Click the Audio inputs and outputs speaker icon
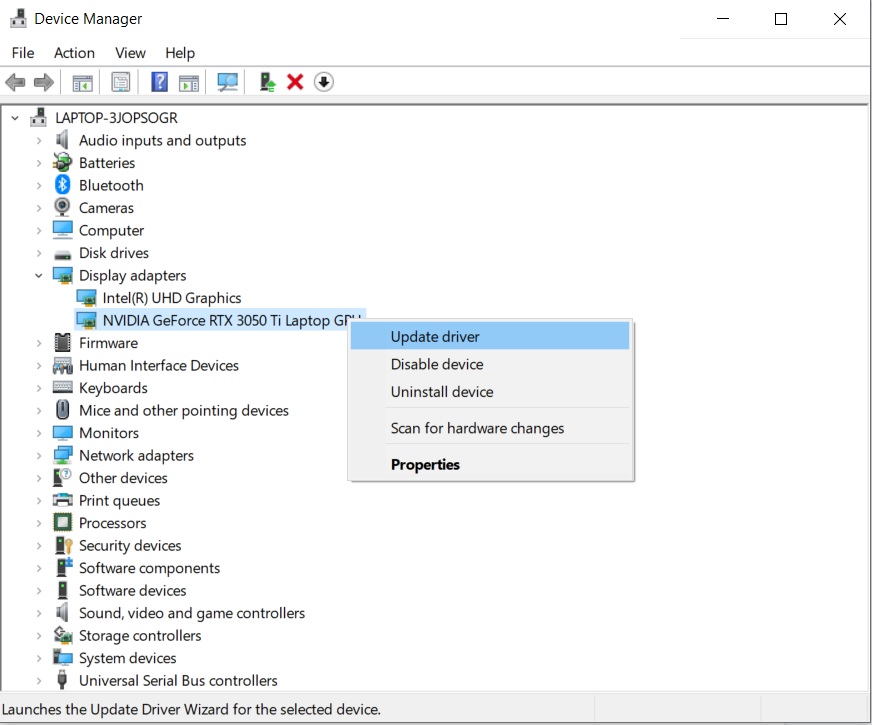 point(62,140)
